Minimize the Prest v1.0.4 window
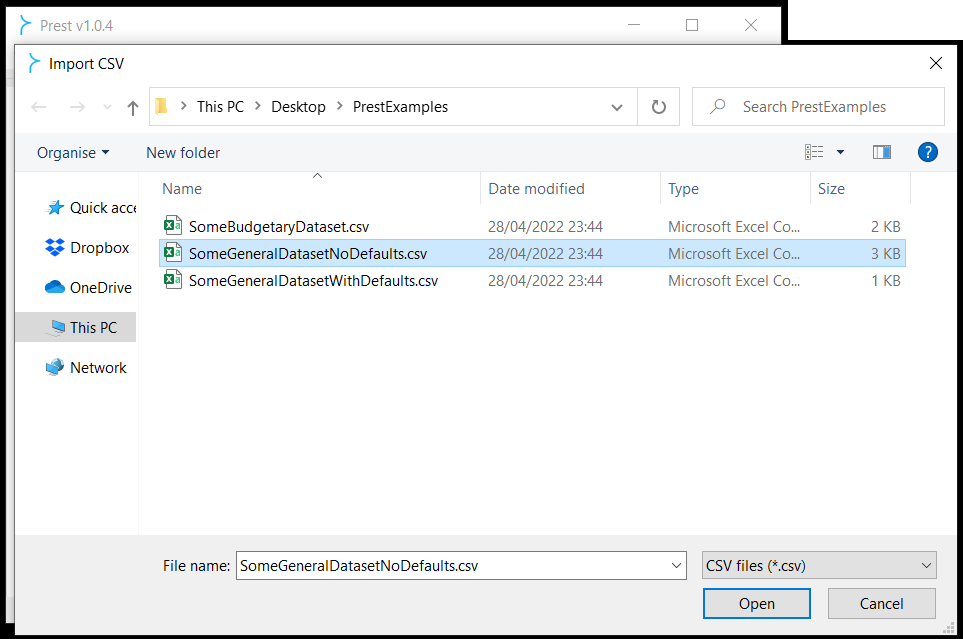Viewport: 963px width, 639px height. 634,25
